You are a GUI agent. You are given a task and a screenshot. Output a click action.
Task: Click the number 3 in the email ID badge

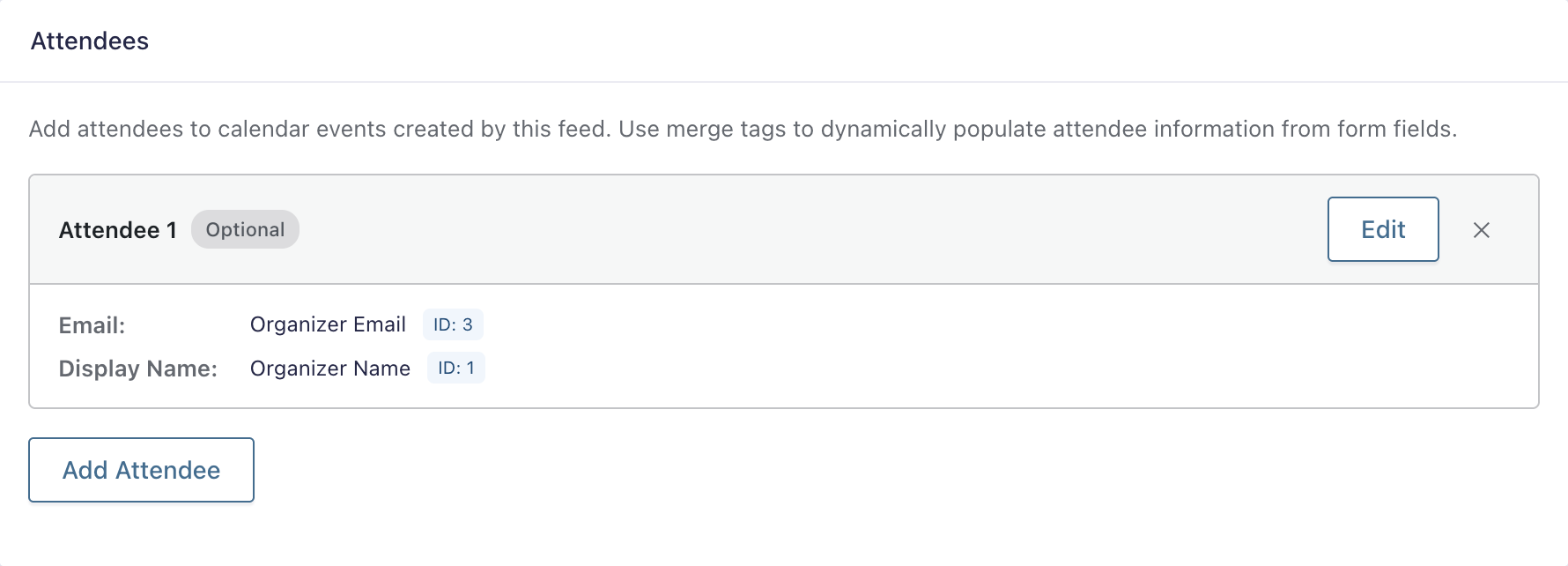pyautogui.click(x=468, y=324)
